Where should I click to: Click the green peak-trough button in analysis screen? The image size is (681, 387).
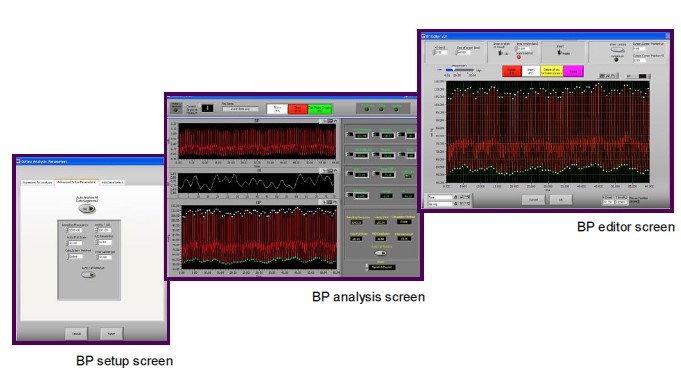(x=320, y=109)
